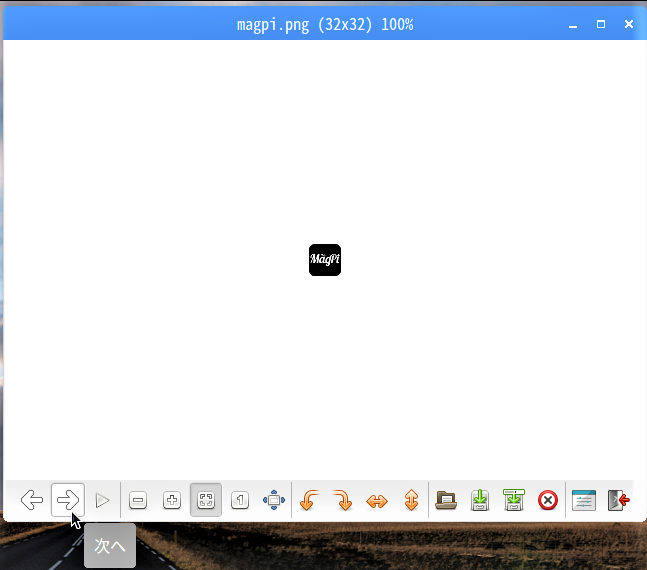
Task: Toggle fit image to window
Action: click(206, 500)
